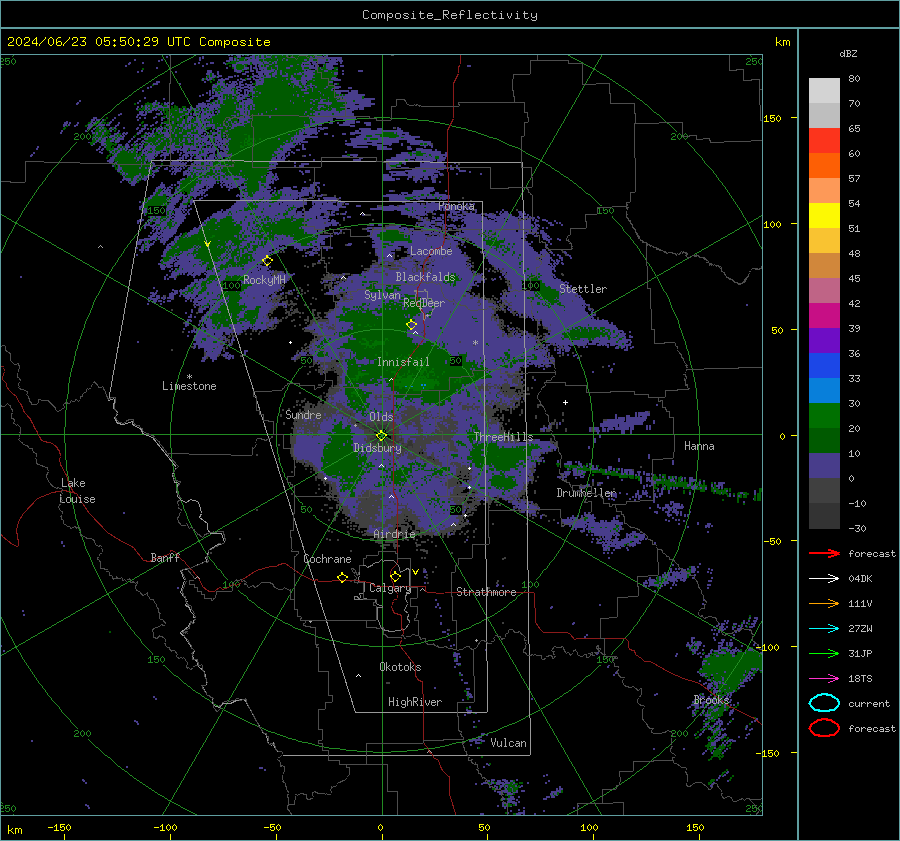Pick the purple 36–39 dBZ swatch
This screenshot has height=841, width=900.
[824, 340]
